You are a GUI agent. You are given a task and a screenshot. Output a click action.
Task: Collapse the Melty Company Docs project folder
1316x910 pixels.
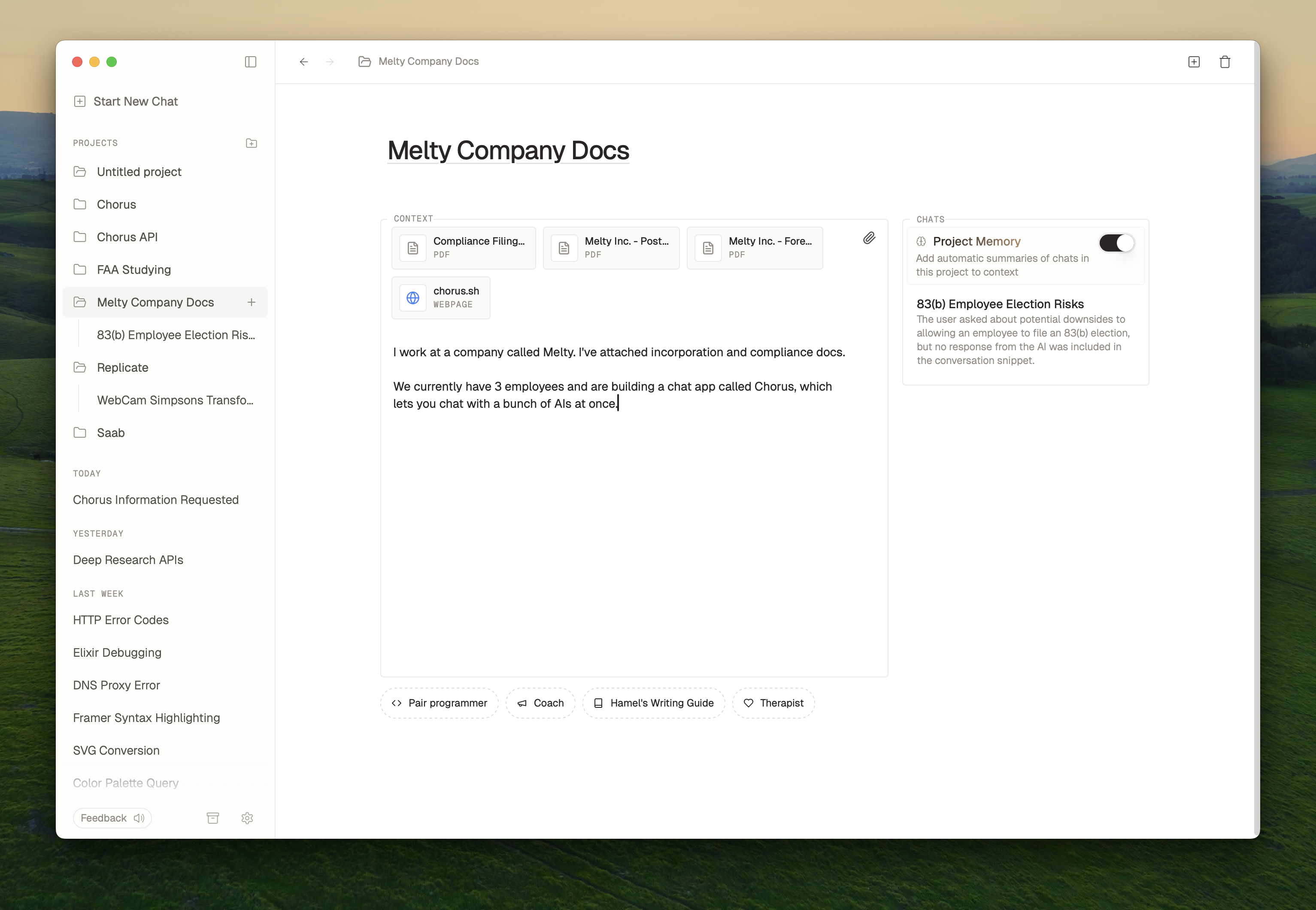click(x=80, y=302)
